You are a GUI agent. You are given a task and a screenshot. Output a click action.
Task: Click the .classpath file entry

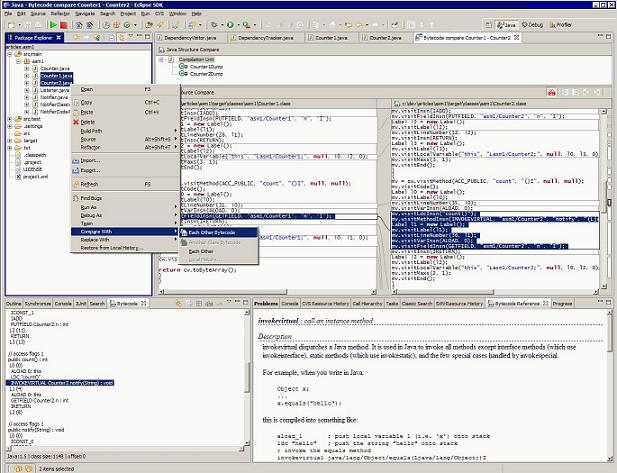coord(34,155)
